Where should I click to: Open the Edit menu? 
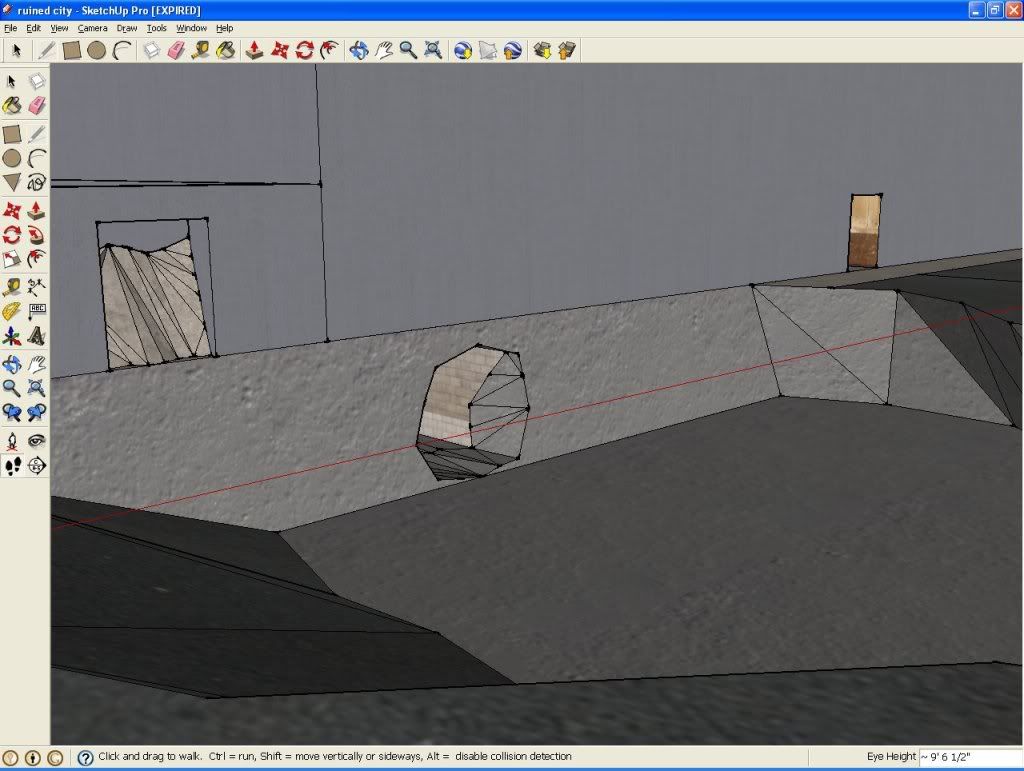(33, 28)
